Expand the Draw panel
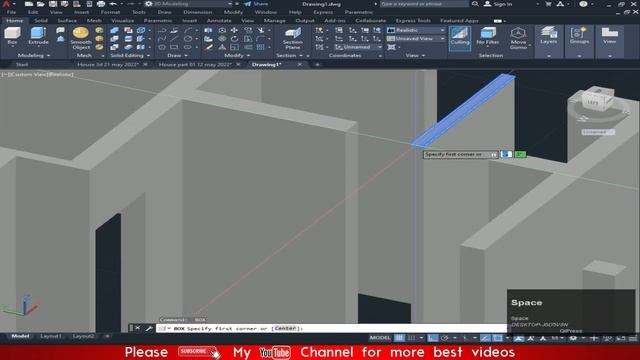Image resolution: width=640 pixels, height=360 pixels. click(x=177, y=56)
